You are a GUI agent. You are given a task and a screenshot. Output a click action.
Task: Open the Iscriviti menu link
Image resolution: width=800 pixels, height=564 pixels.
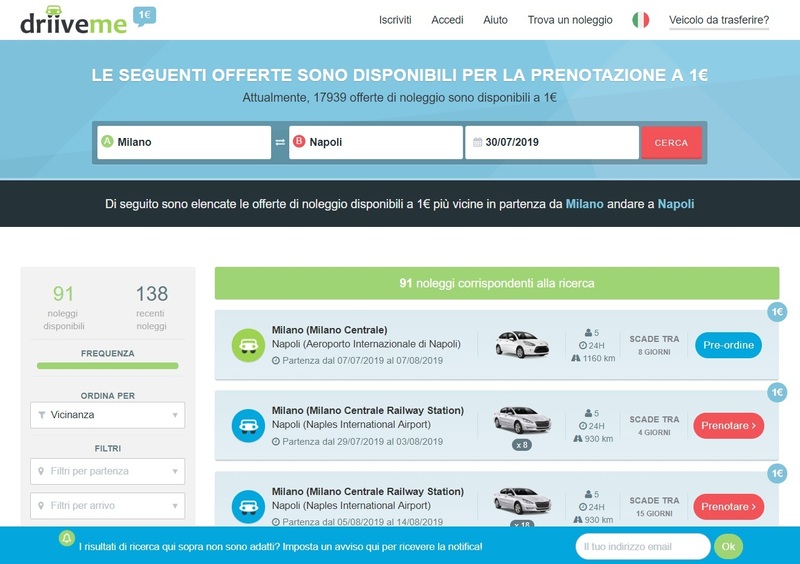pyautogui.click(x=395, y=20)
